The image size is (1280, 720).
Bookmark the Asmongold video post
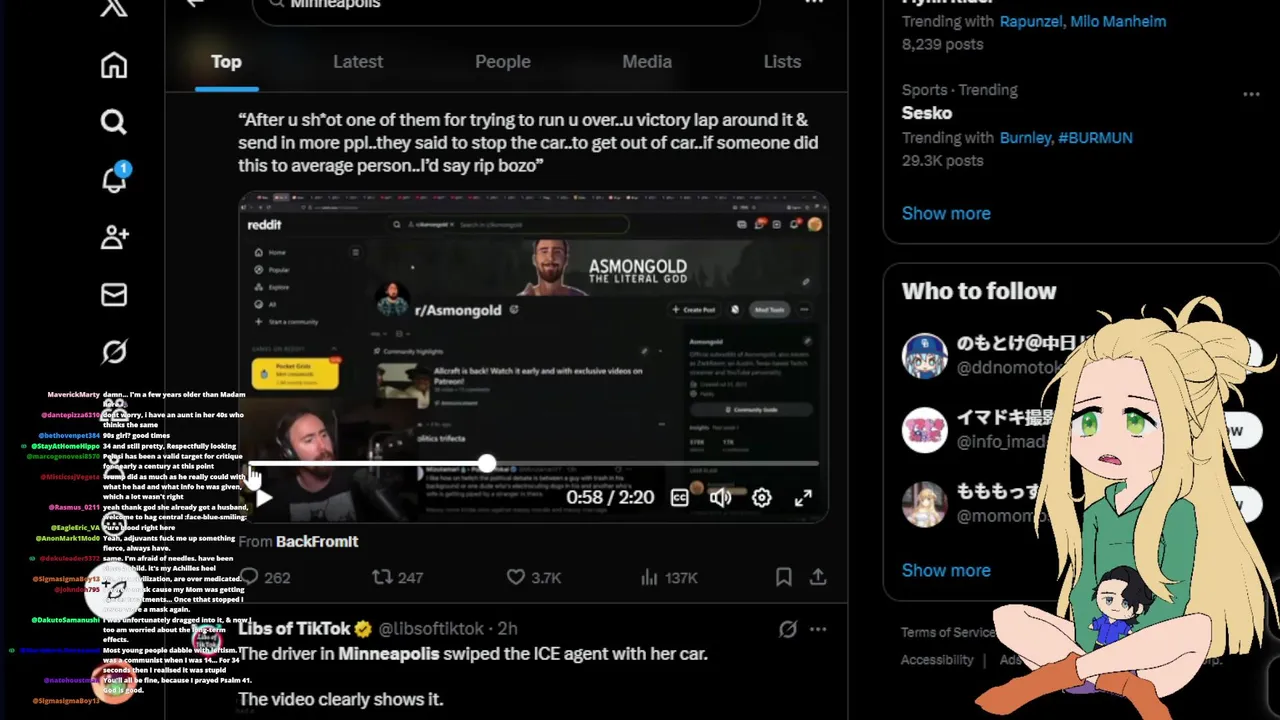click(784, 577)
